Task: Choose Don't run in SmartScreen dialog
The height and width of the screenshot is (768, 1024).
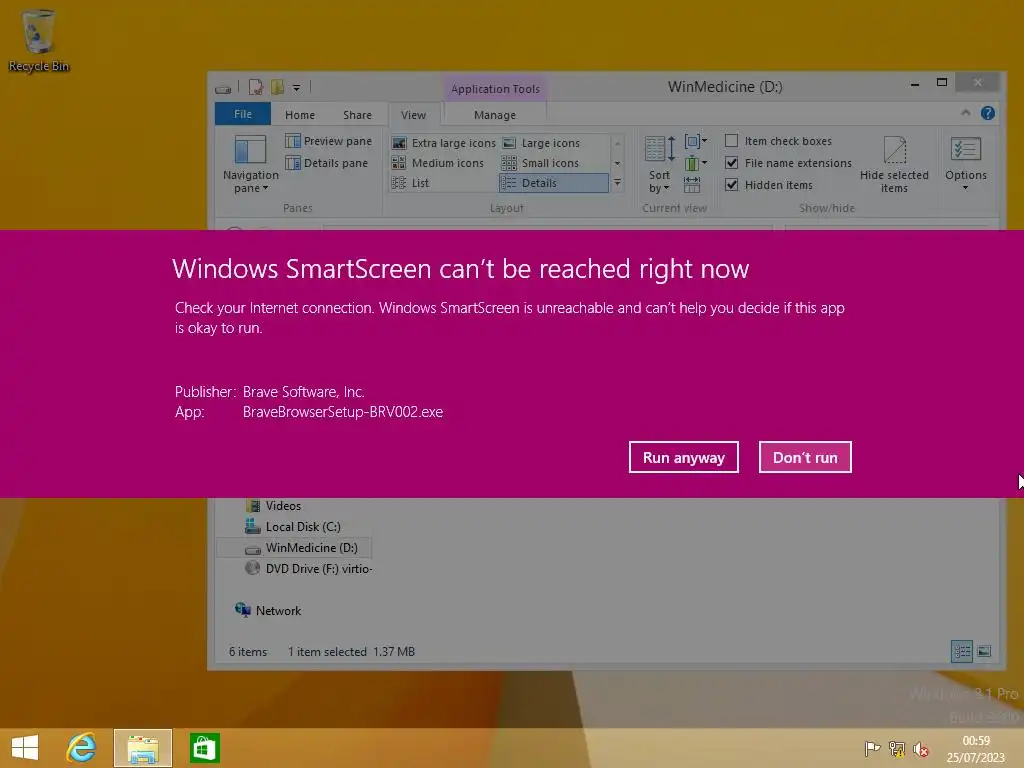Action: (805, 457)
